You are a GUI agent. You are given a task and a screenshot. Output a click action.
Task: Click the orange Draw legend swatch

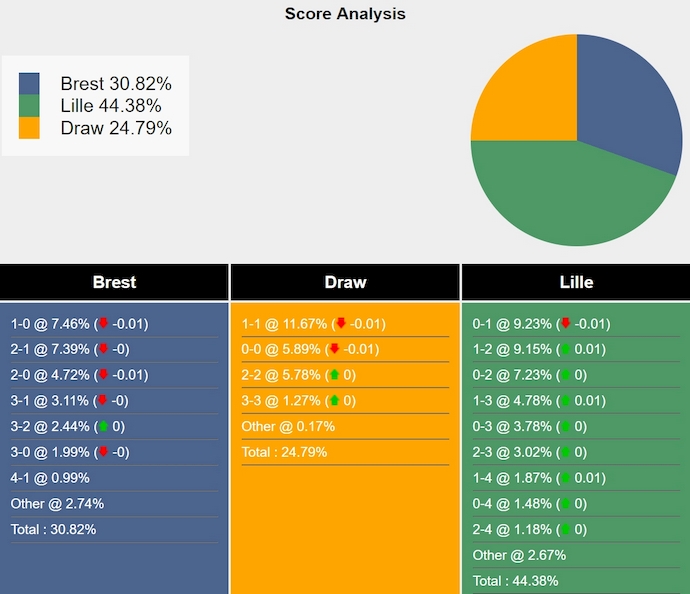pos(29,128)
